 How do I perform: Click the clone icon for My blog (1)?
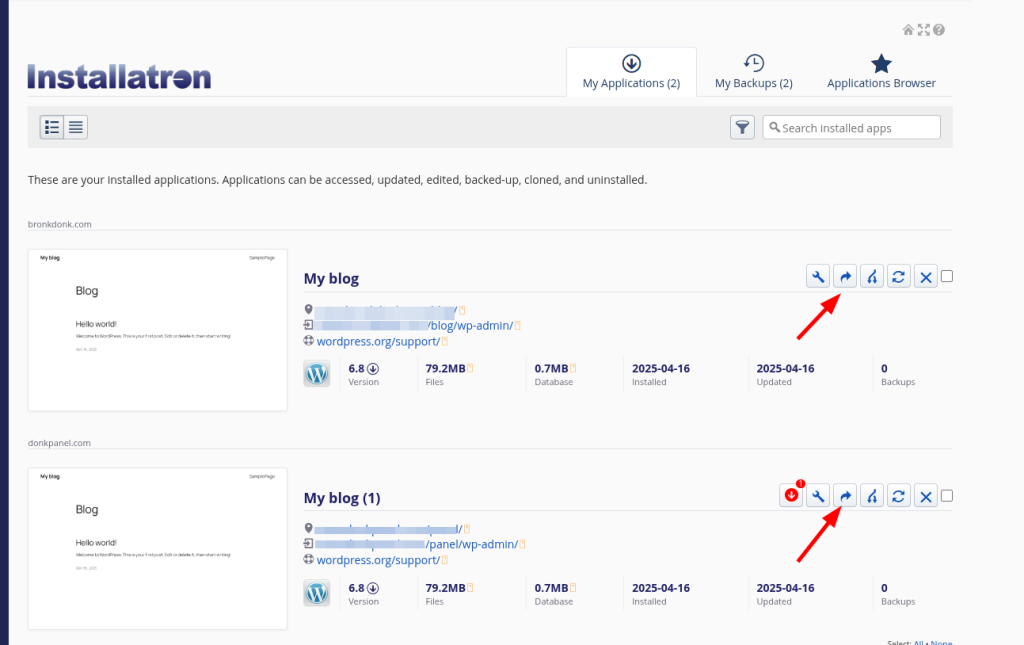click(872, 496)
